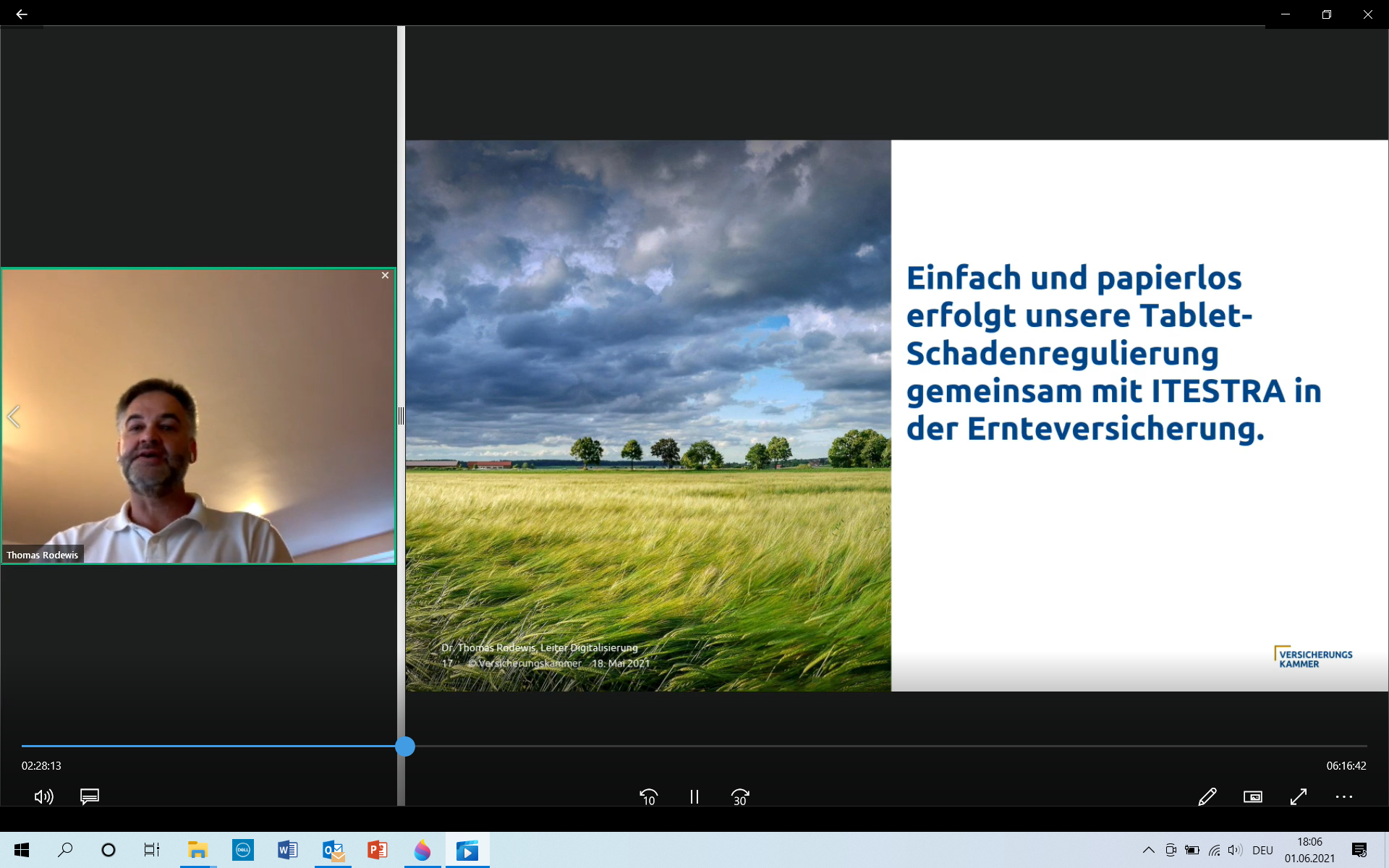Toggle fullscreen with the arrows icon
The height and width of the screenshot is (868, 1389).
[1299, 796]
